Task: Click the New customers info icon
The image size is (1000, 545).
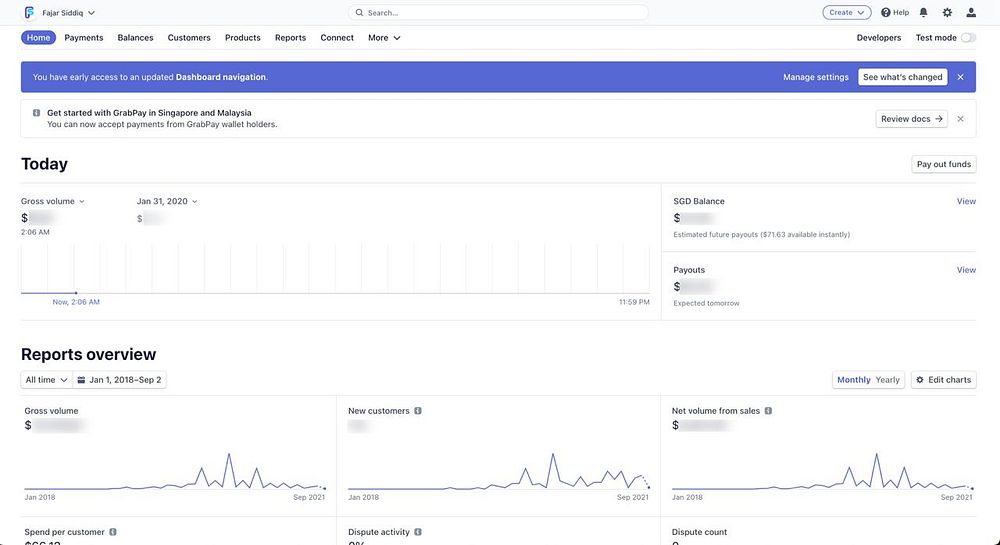Action: pyautogui.click(x=418, y=411)
